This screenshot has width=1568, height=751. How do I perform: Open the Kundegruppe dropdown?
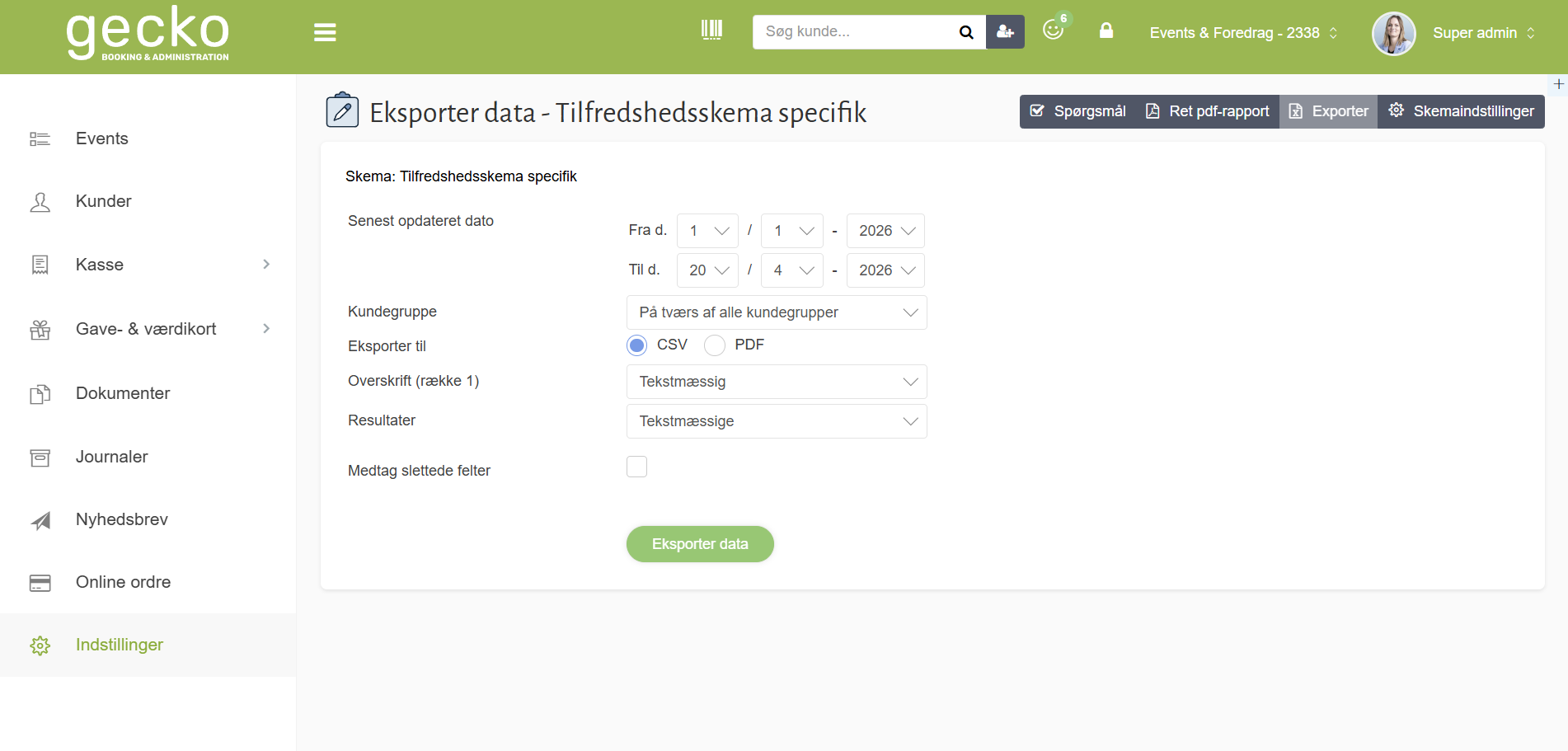(776, 312)
